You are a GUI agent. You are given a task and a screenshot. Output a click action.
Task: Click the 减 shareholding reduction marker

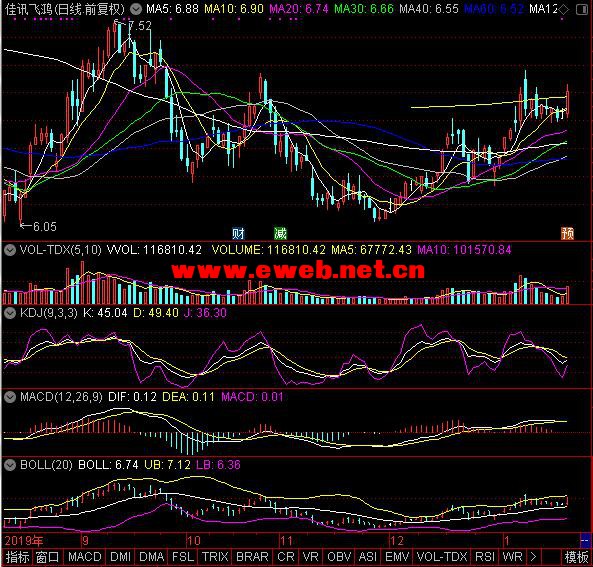tap(280, 233)
